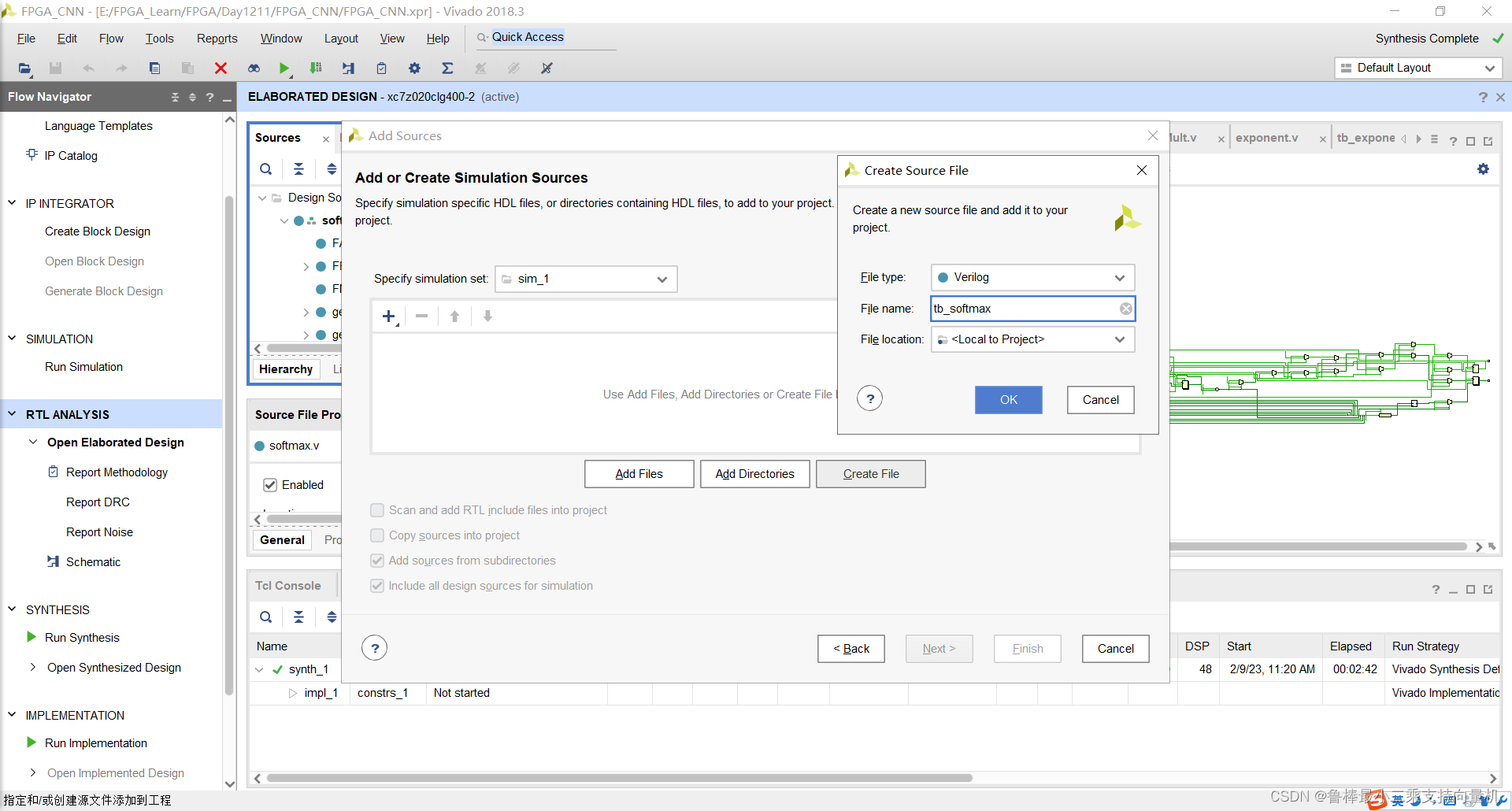Click the search icon in Tcl Console
The width and height of the screenshot is (1512, 811).
[x=266, y=617]
